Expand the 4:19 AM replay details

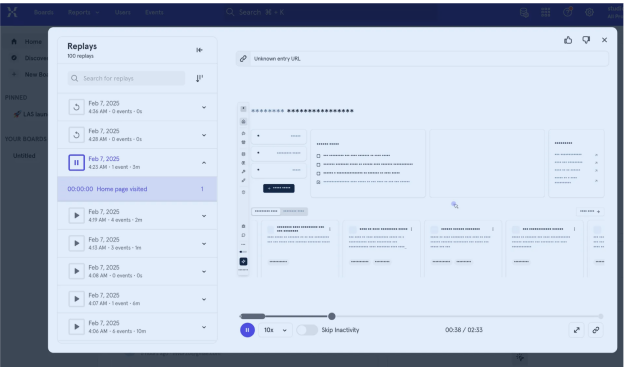[204, 216]
